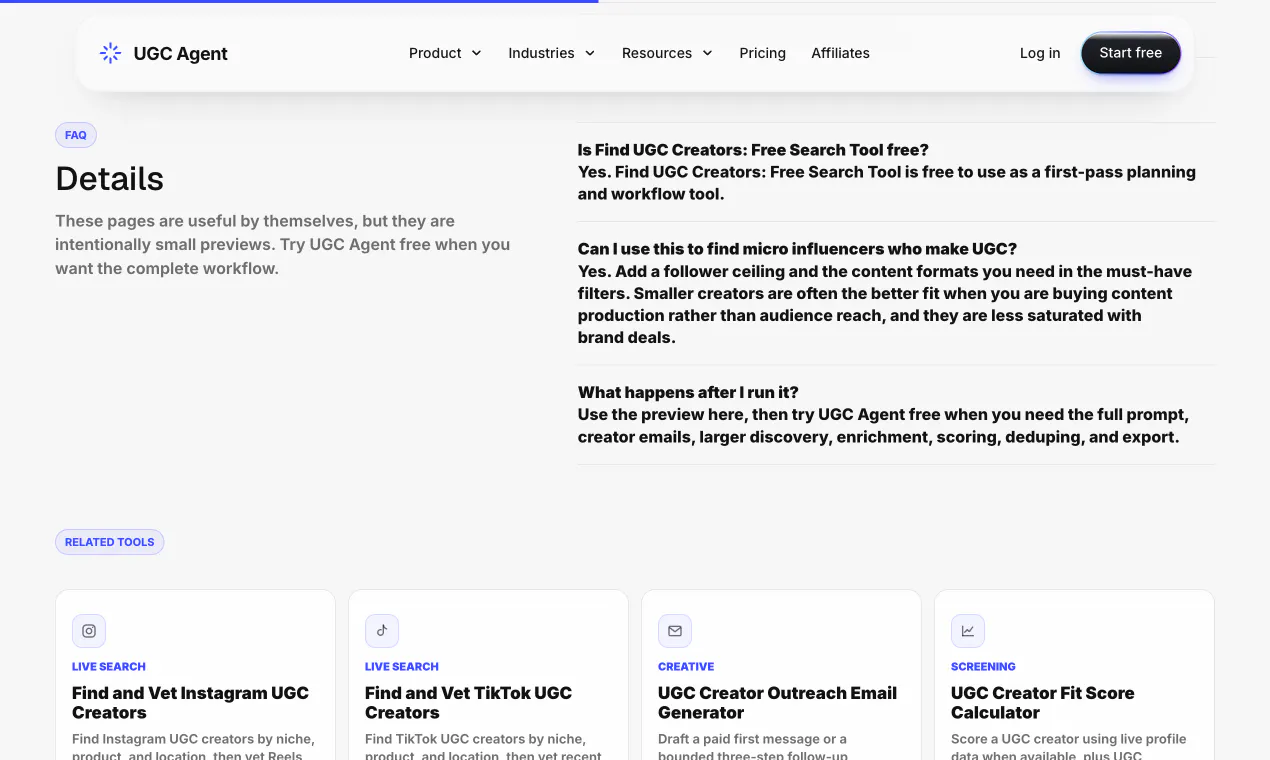Image resolution: width=1270 pixels, height=760 pixels.
Task: Click the CREATIVE category label
Action: pyautogui.click(x=686, y=666)
